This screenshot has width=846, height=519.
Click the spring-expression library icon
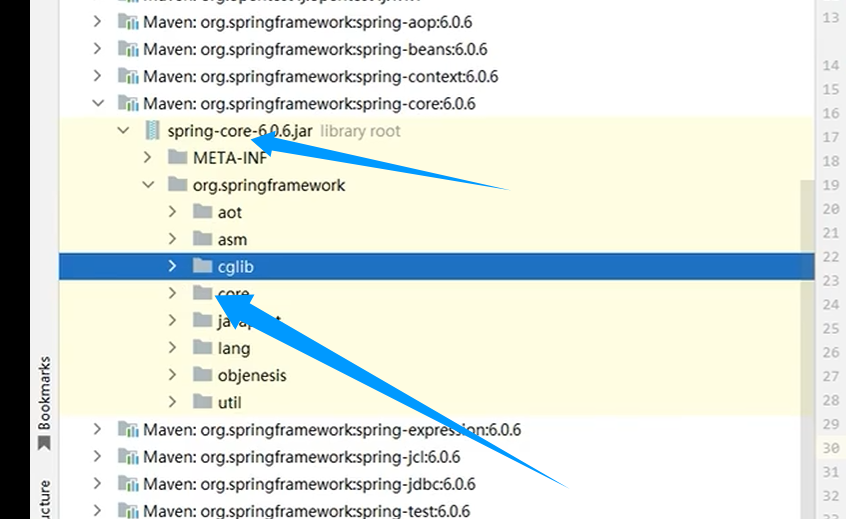(x=128, y=429)
